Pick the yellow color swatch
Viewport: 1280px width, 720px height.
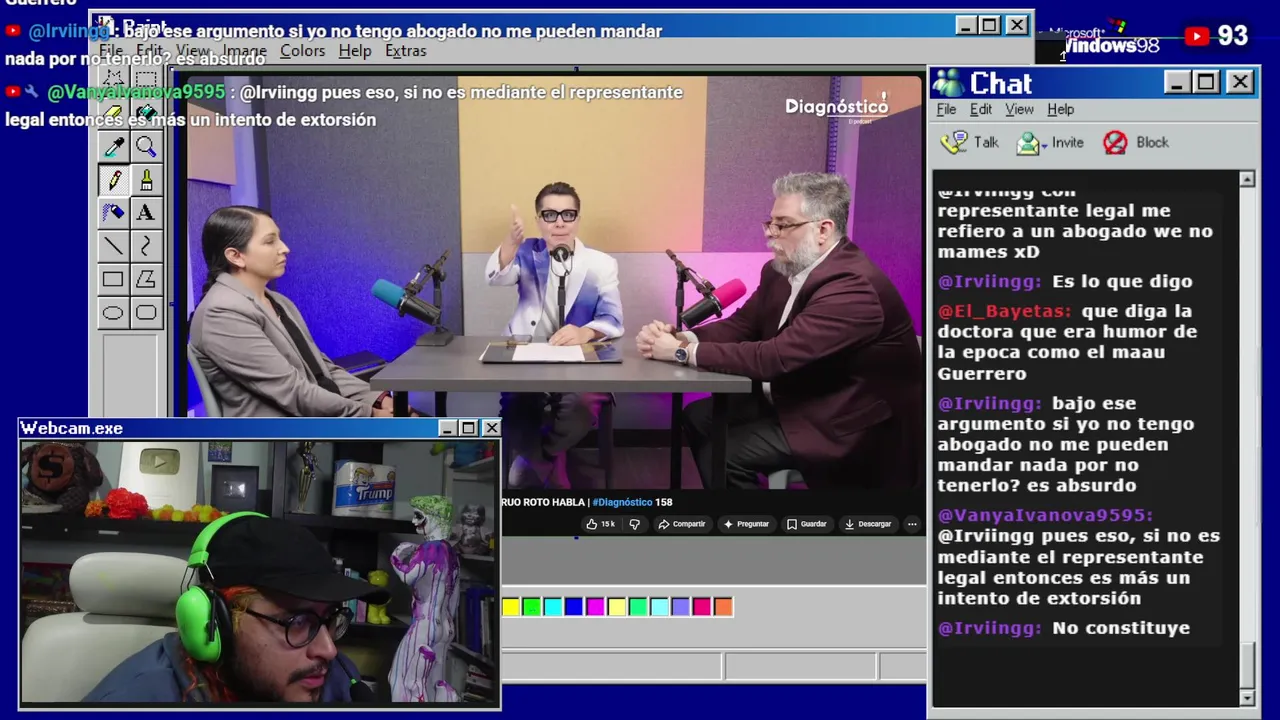(511, 606)
